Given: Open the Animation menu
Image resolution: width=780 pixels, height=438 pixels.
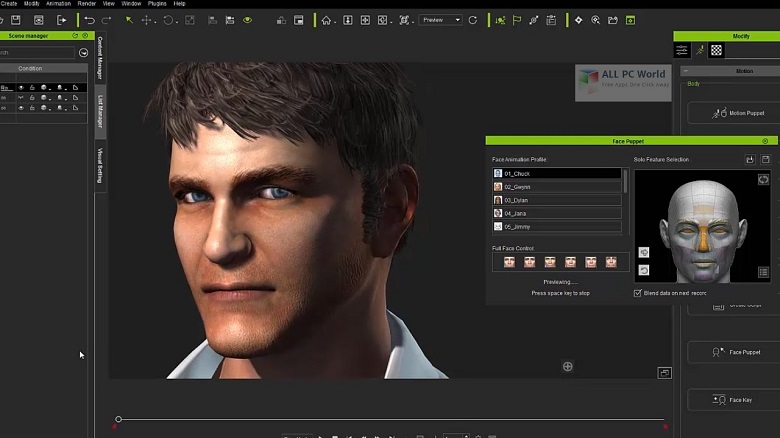Looking at the screenshot, I should coord(59,3).
